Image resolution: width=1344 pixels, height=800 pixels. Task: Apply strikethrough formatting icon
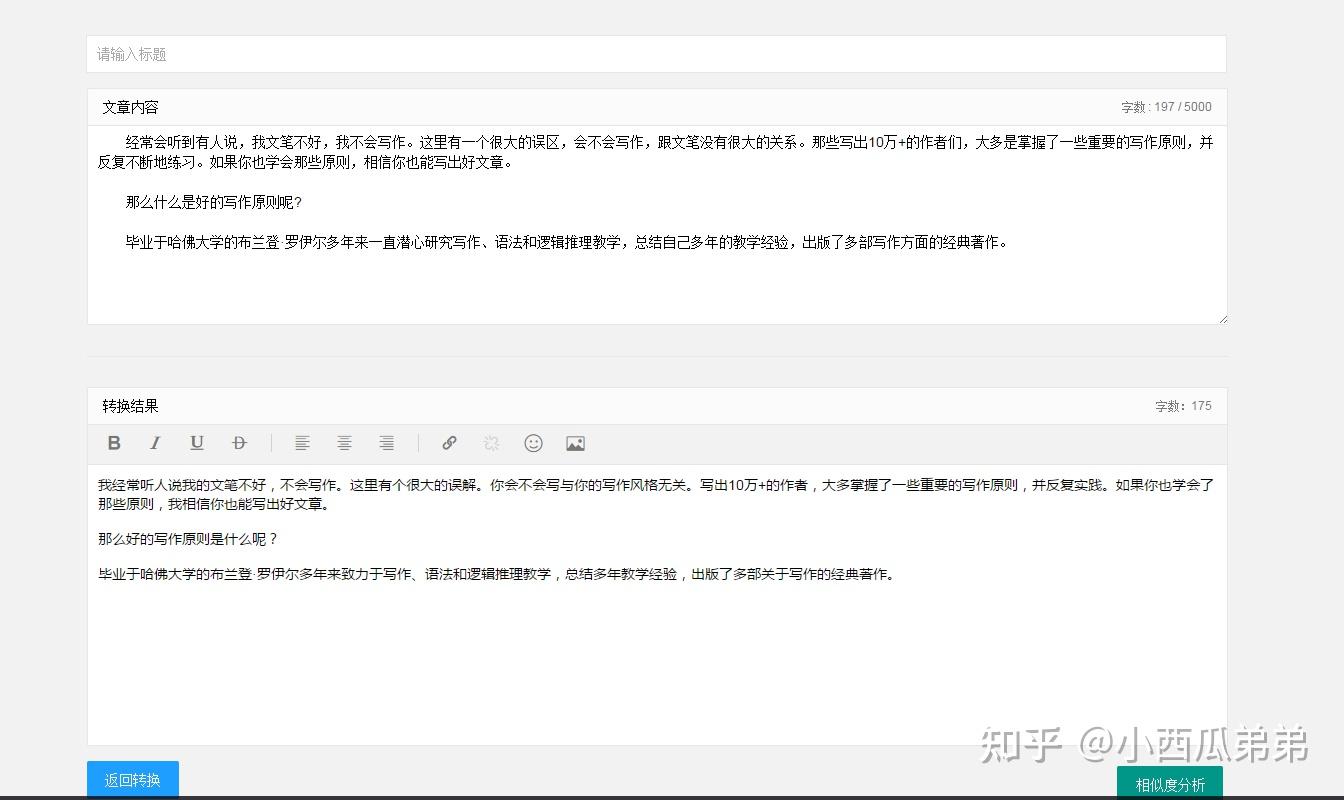coord(239,443)
